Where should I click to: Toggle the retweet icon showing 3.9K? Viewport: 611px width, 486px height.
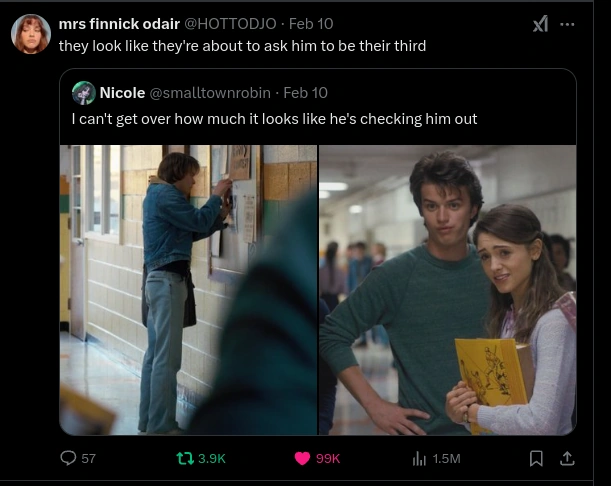(x=185, y=458)
